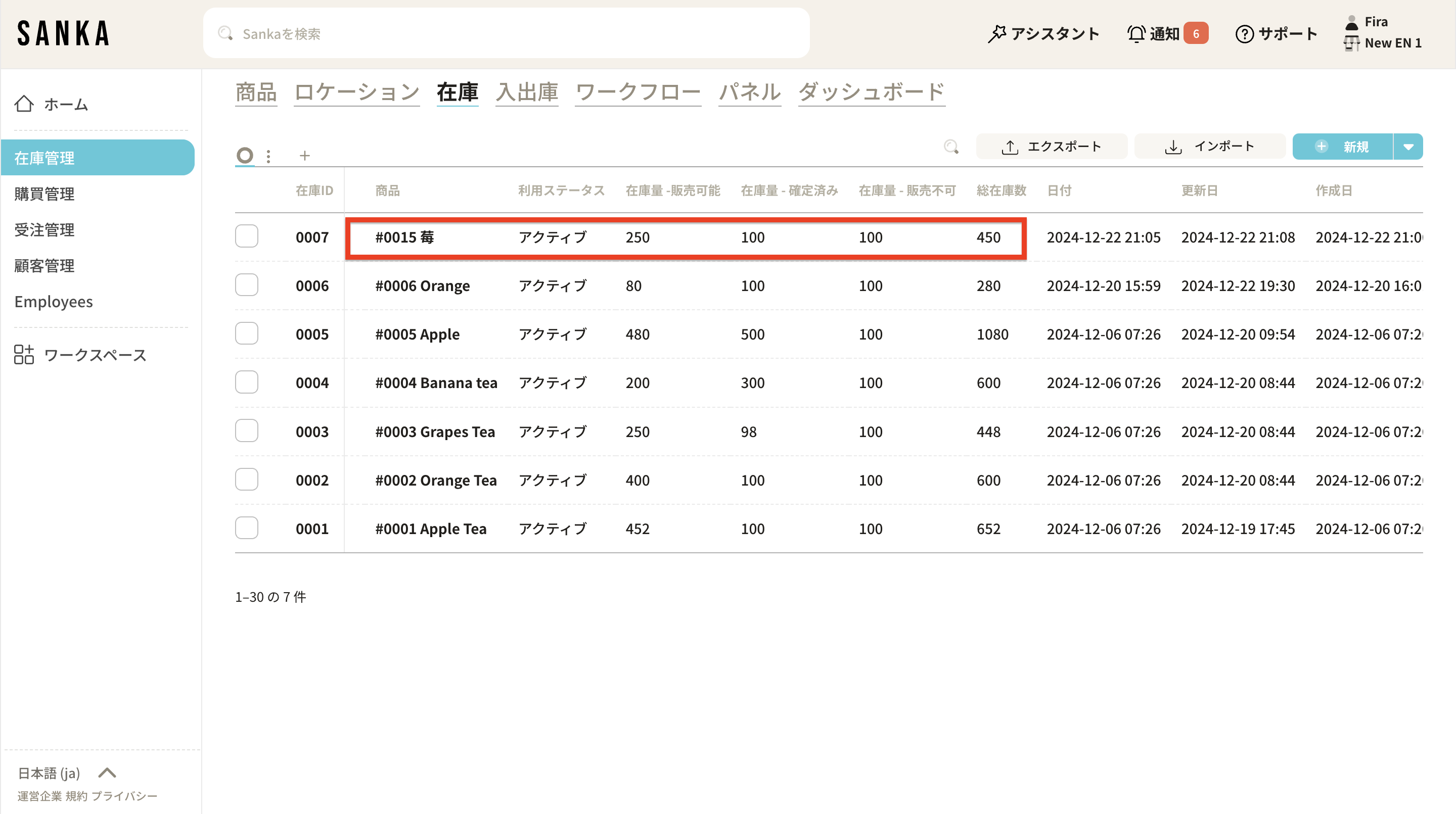Switch to the 入出庫 tab

527,92
